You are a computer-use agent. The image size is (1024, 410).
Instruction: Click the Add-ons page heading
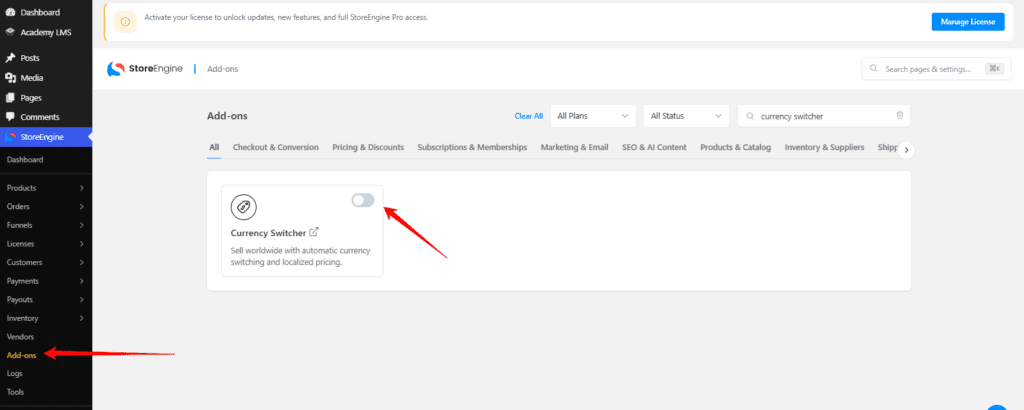(x=227, y=116)
